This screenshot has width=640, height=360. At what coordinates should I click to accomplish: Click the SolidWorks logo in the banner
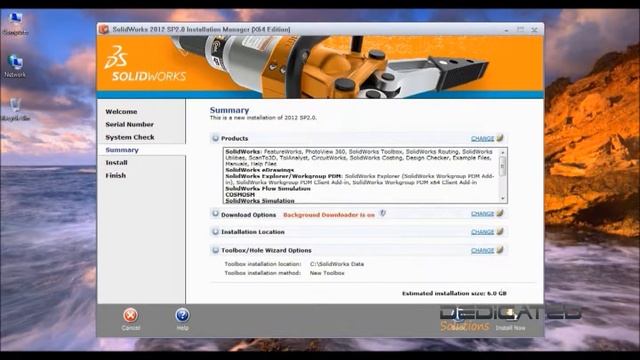coord(145,64)
